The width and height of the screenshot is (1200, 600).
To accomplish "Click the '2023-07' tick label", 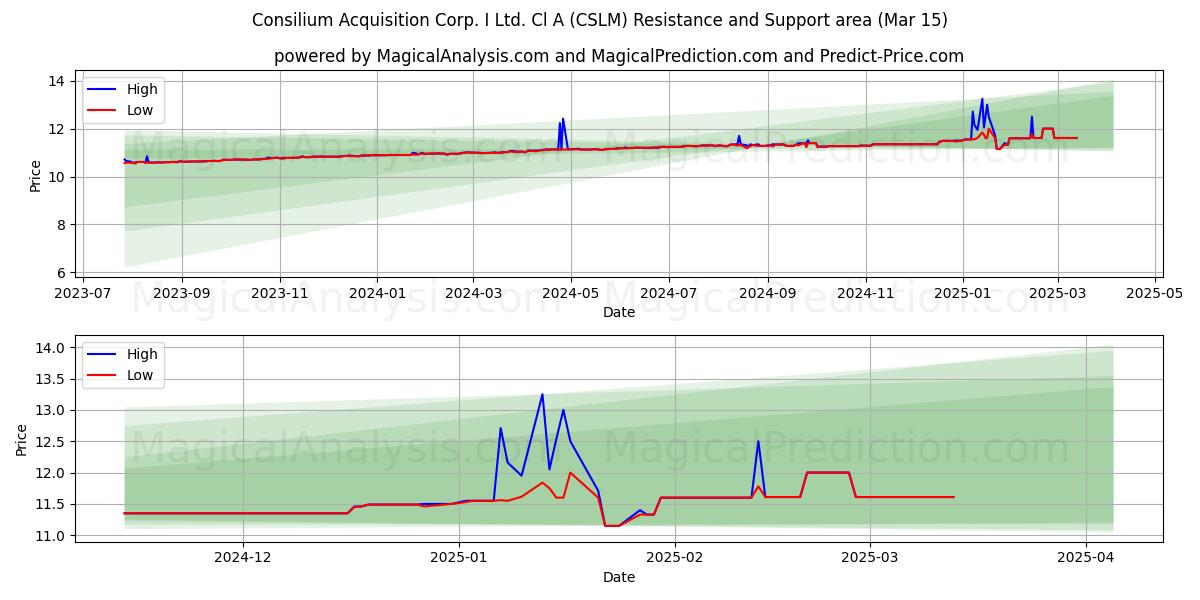I will (83, 293).
